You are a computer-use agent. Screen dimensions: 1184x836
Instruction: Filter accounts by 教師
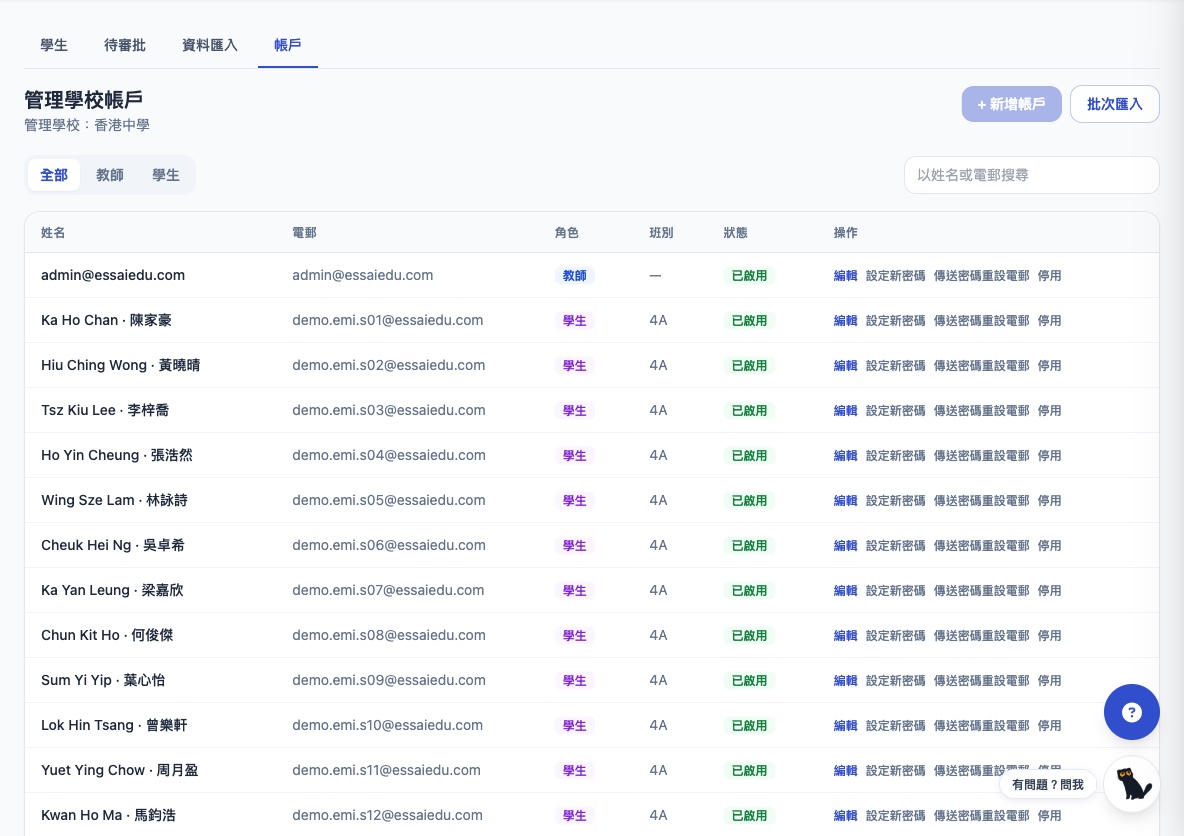[x=109, y=175]
